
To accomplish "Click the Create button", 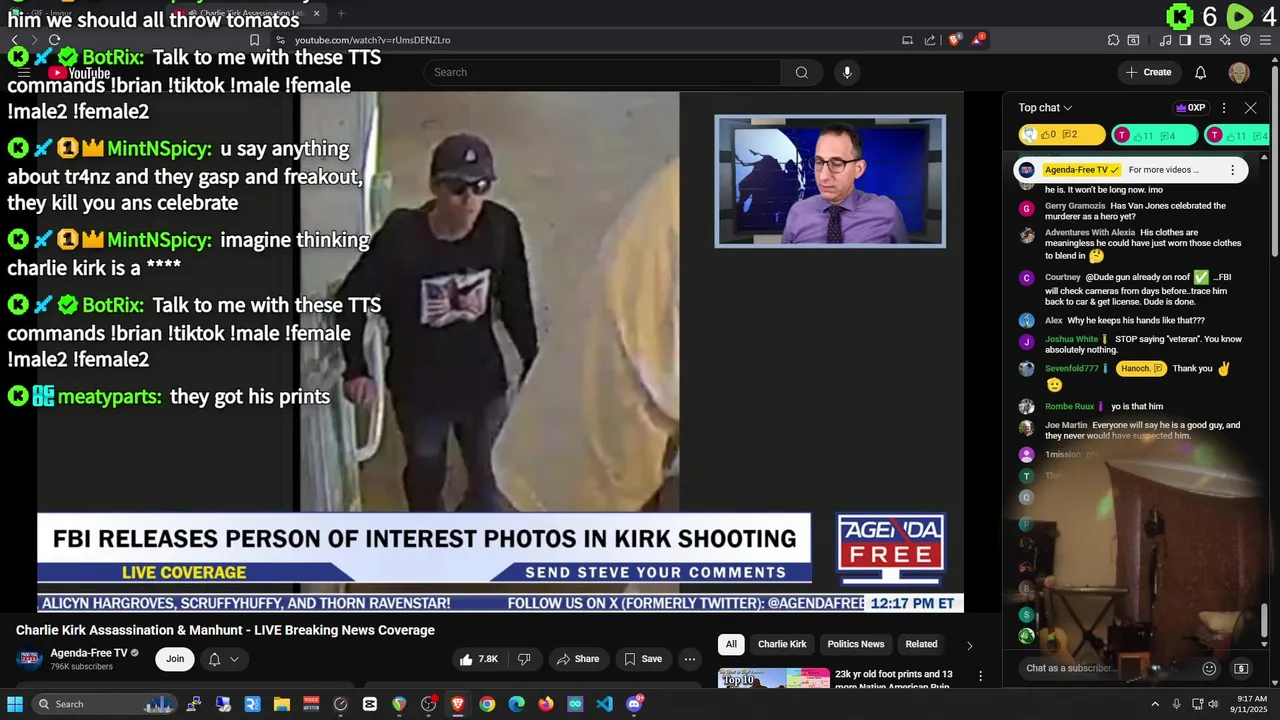I will [x=1148, y=72].
